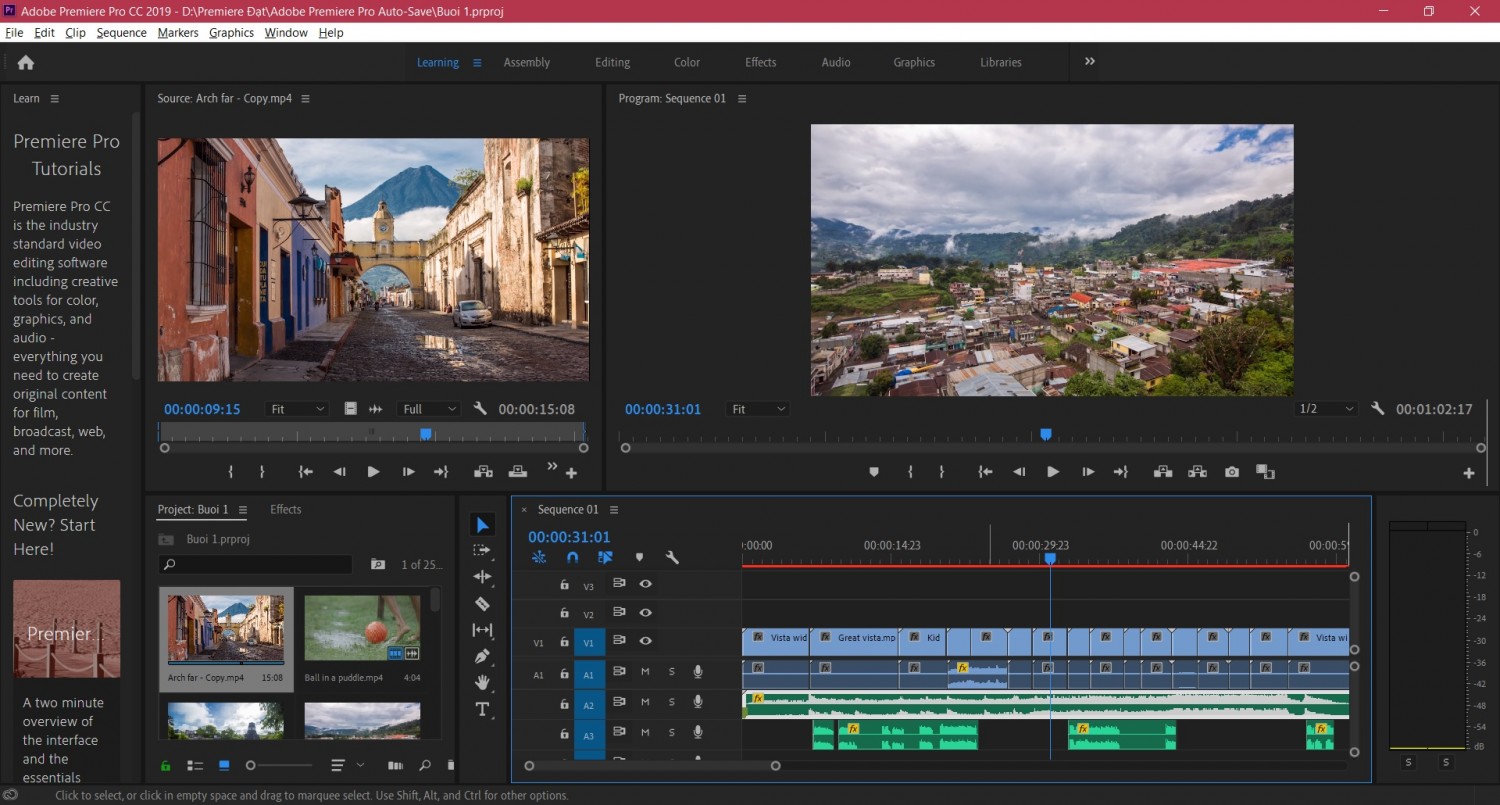The width and height of the screenshot is (1500, 805).
Task: Select the Ripple Edit tool
Action: point(482,577)
